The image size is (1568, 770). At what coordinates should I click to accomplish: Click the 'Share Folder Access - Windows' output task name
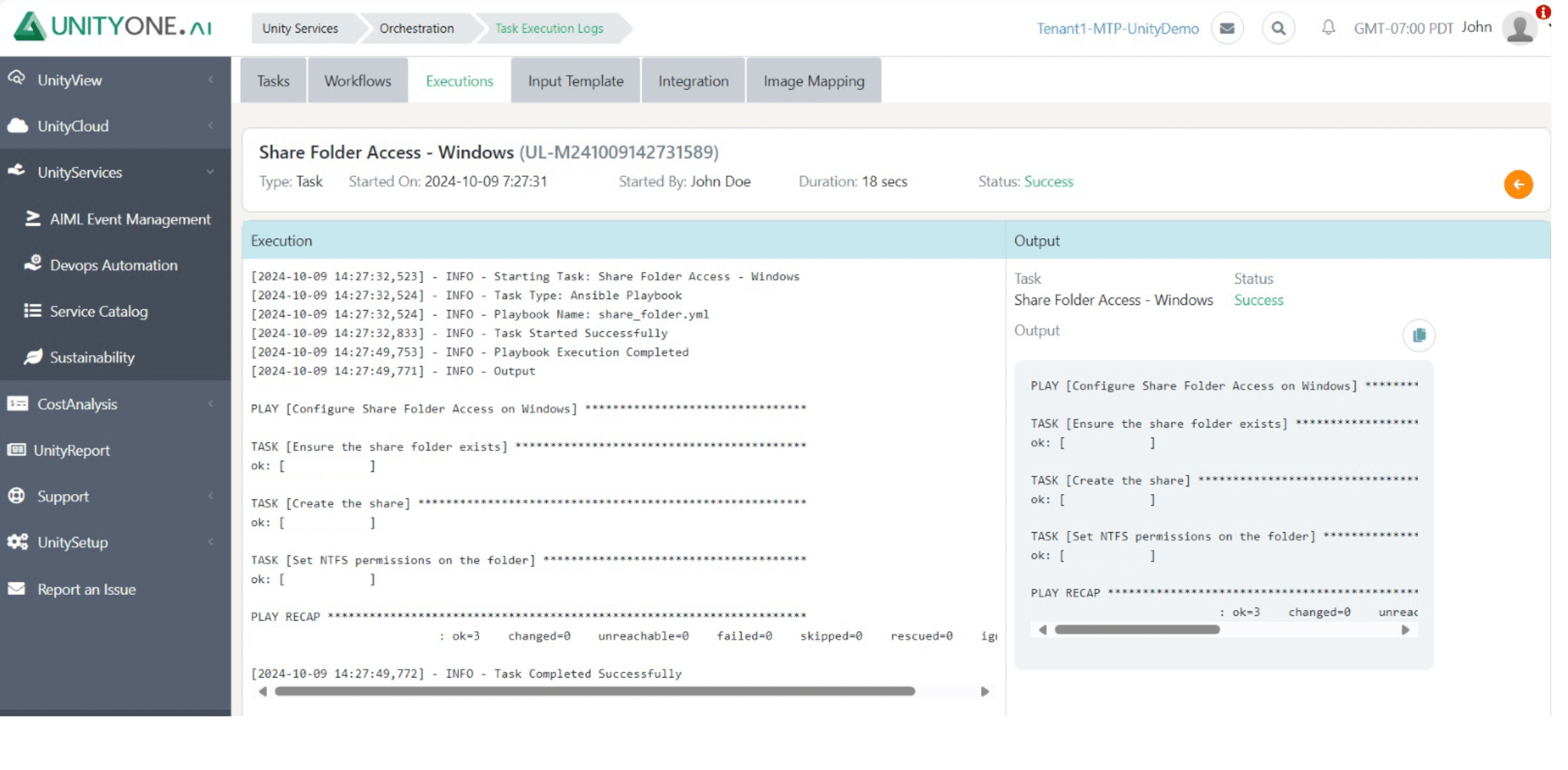click(x=1113, y=300)
